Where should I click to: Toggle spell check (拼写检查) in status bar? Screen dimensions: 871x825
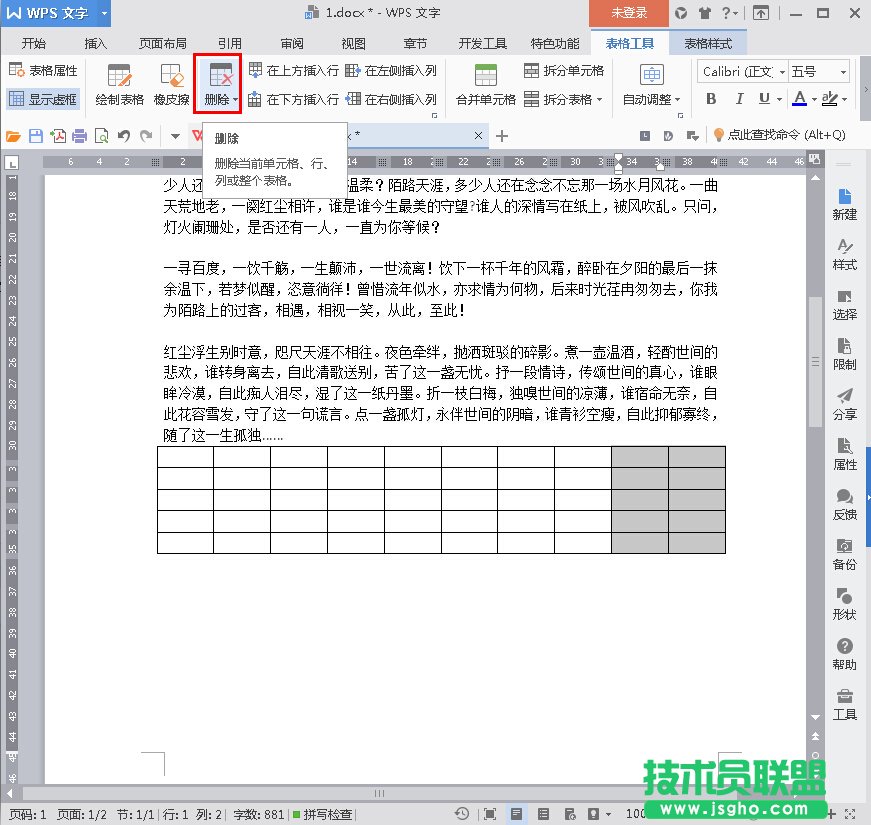click(323, 814)
